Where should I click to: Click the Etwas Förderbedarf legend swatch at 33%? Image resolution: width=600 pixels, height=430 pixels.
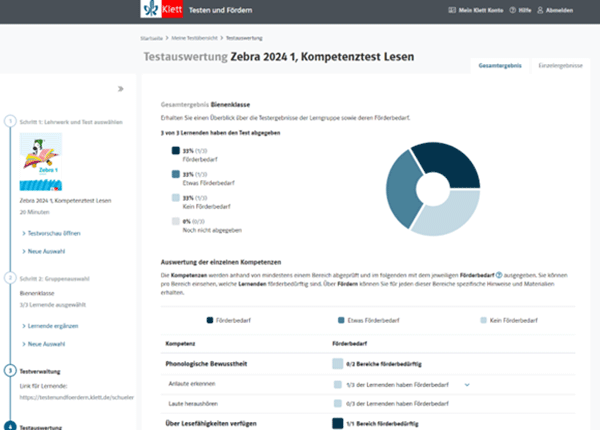(176, 174)
